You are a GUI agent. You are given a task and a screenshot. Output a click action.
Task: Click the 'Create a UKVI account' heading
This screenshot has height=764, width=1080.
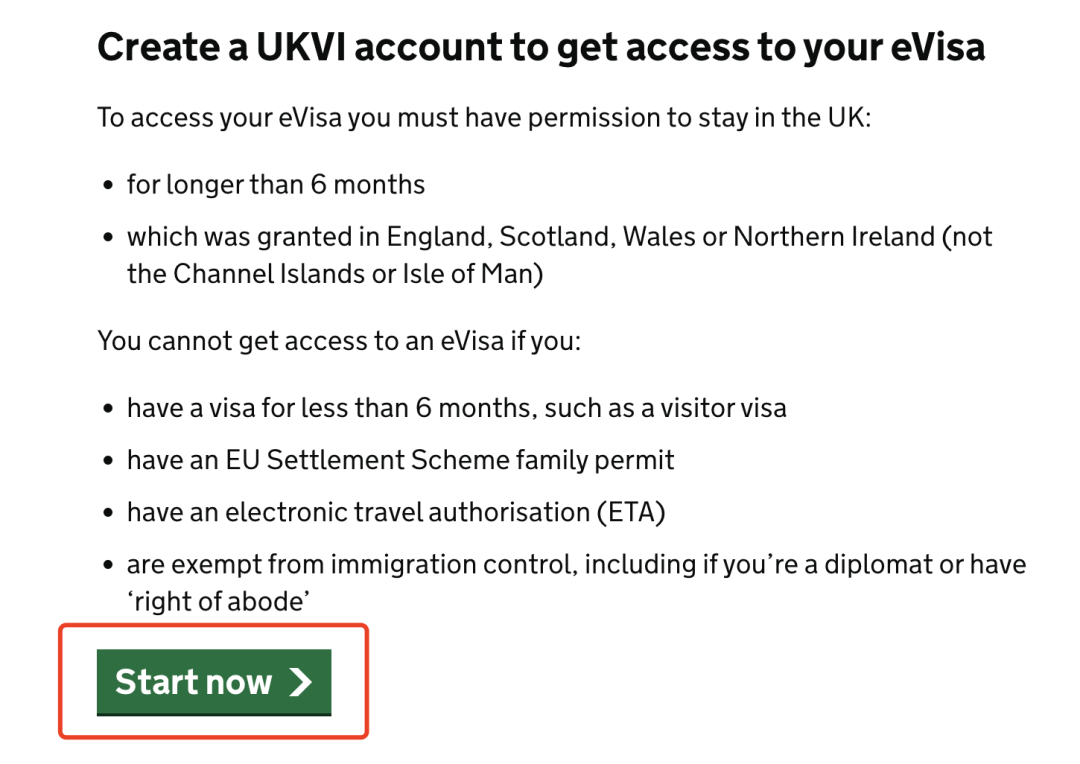(540, 48)
